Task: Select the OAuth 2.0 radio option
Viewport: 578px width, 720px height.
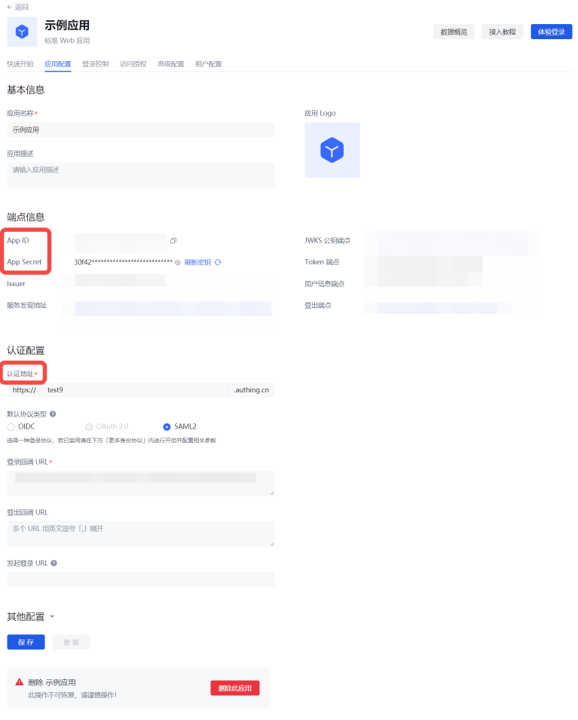Action: point(89,427)
